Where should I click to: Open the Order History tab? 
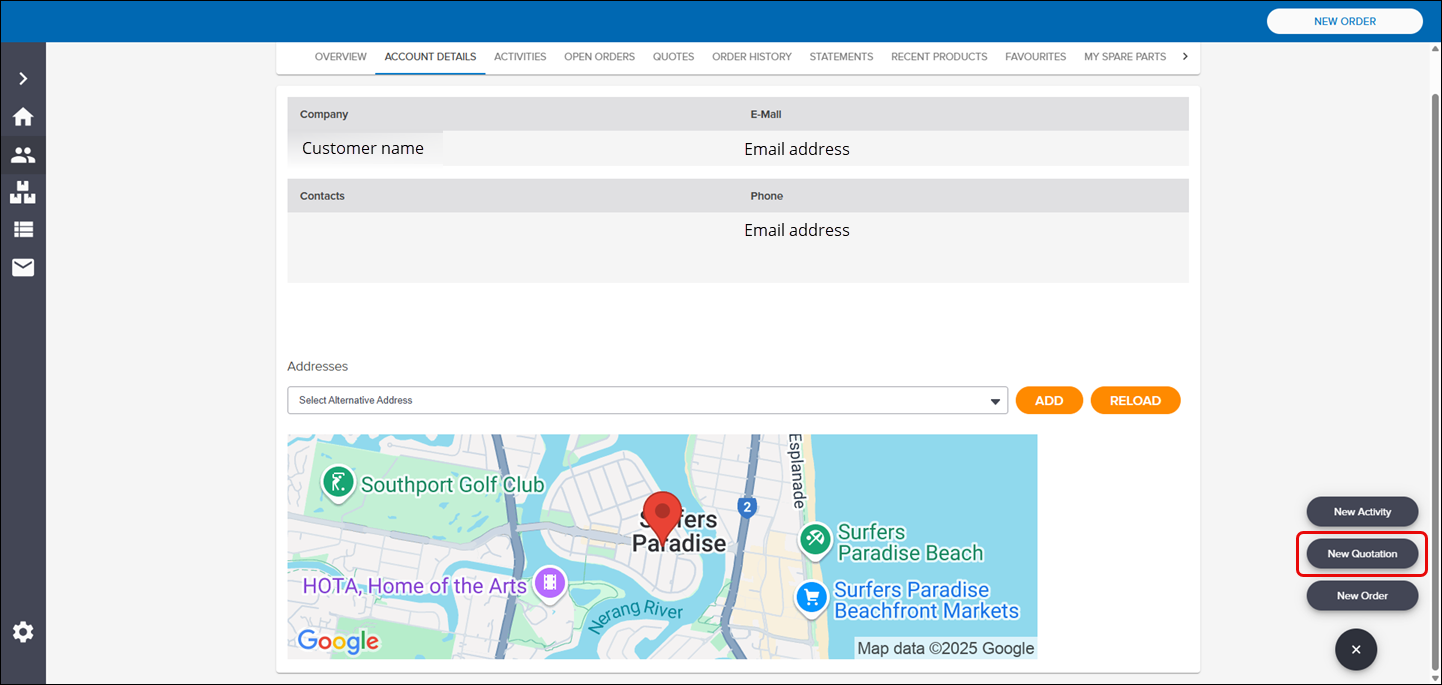(x=751, y=57)
